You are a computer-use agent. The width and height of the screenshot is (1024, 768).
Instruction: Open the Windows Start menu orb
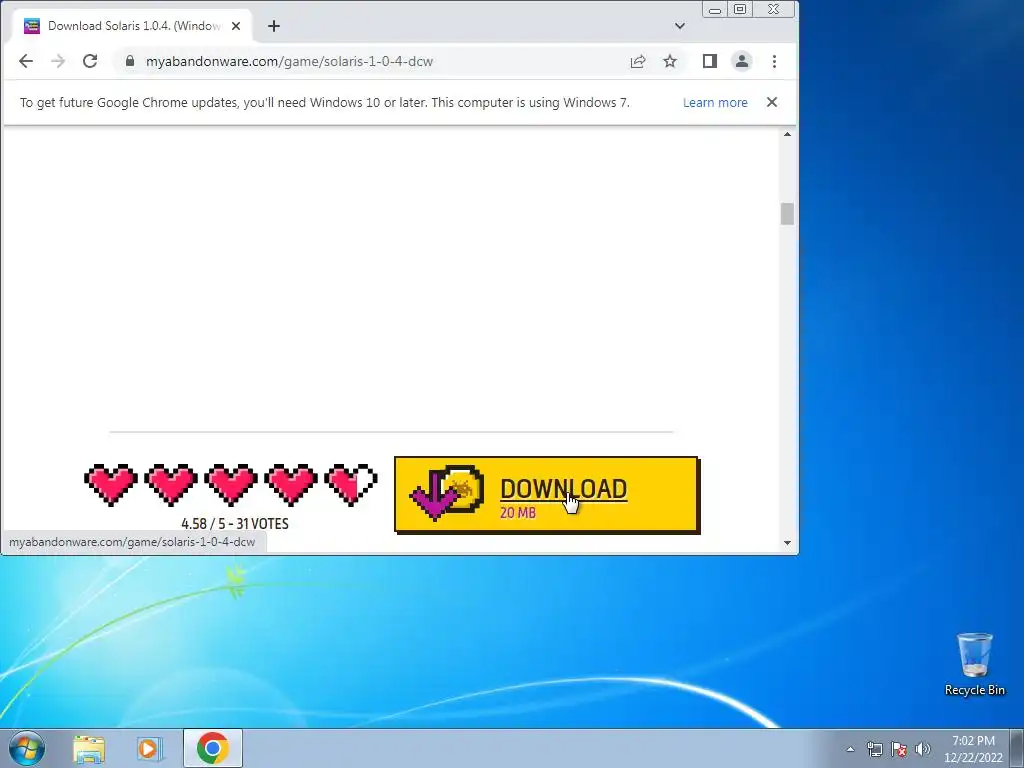click(27, 748)
